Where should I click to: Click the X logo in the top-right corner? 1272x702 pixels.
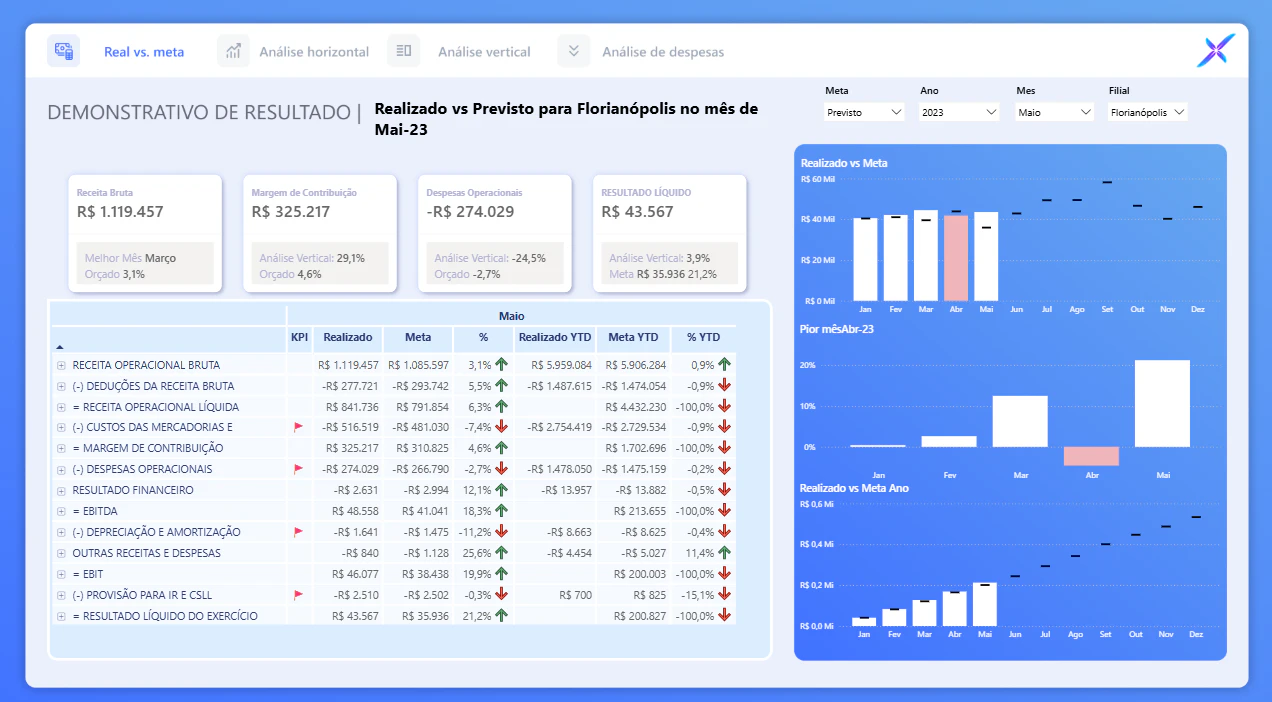(1216, 51)
